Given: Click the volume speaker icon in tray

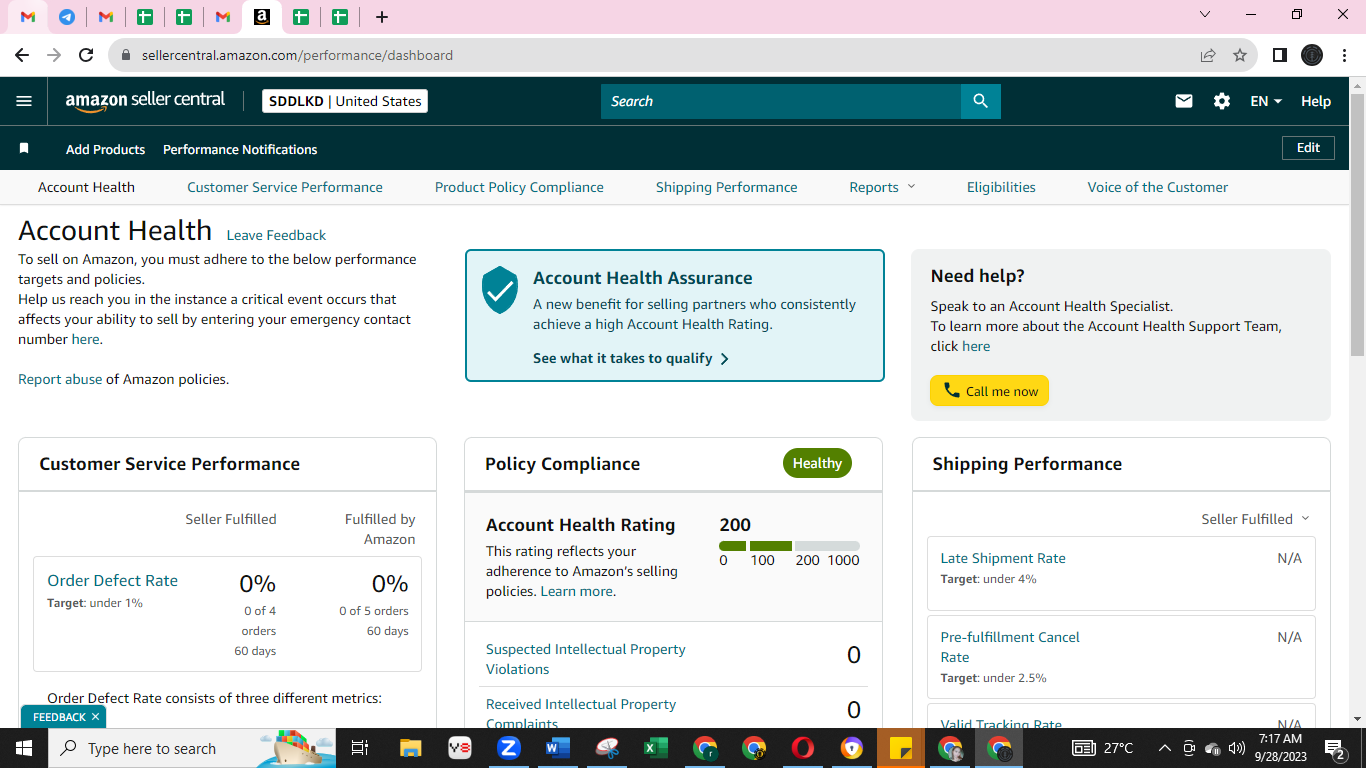Looking at the screenshot, I should click(x=1237, y=748).
